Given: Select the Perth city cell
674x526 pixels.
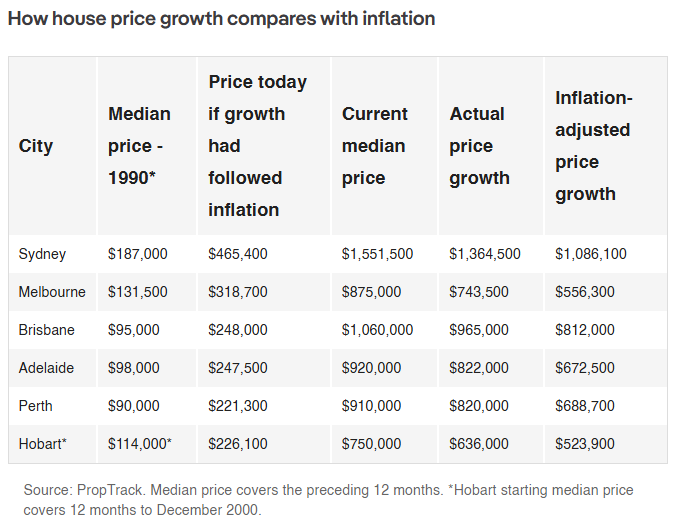Looking at the screenshot, I should pos(35,406).
